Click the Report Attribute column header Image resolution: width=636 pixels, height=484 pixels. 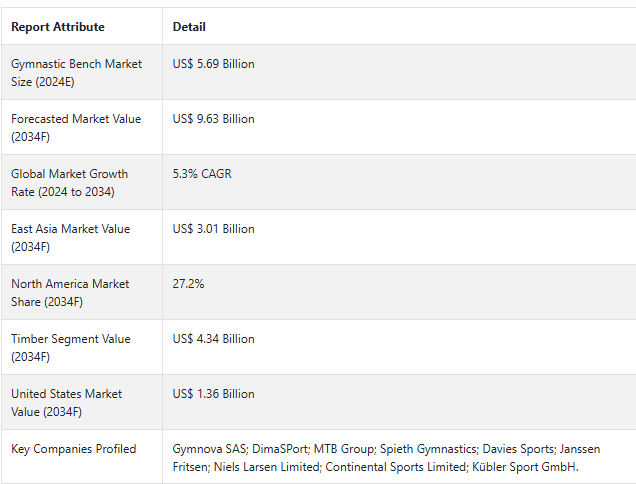click(58, 27)
